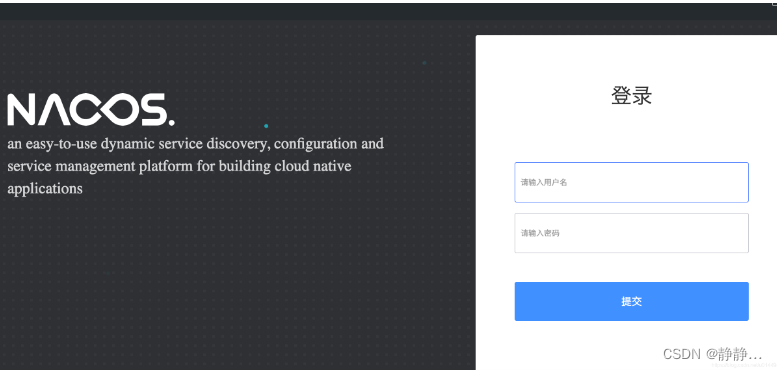
Task: Click the username input field
Action: [631, 182]
